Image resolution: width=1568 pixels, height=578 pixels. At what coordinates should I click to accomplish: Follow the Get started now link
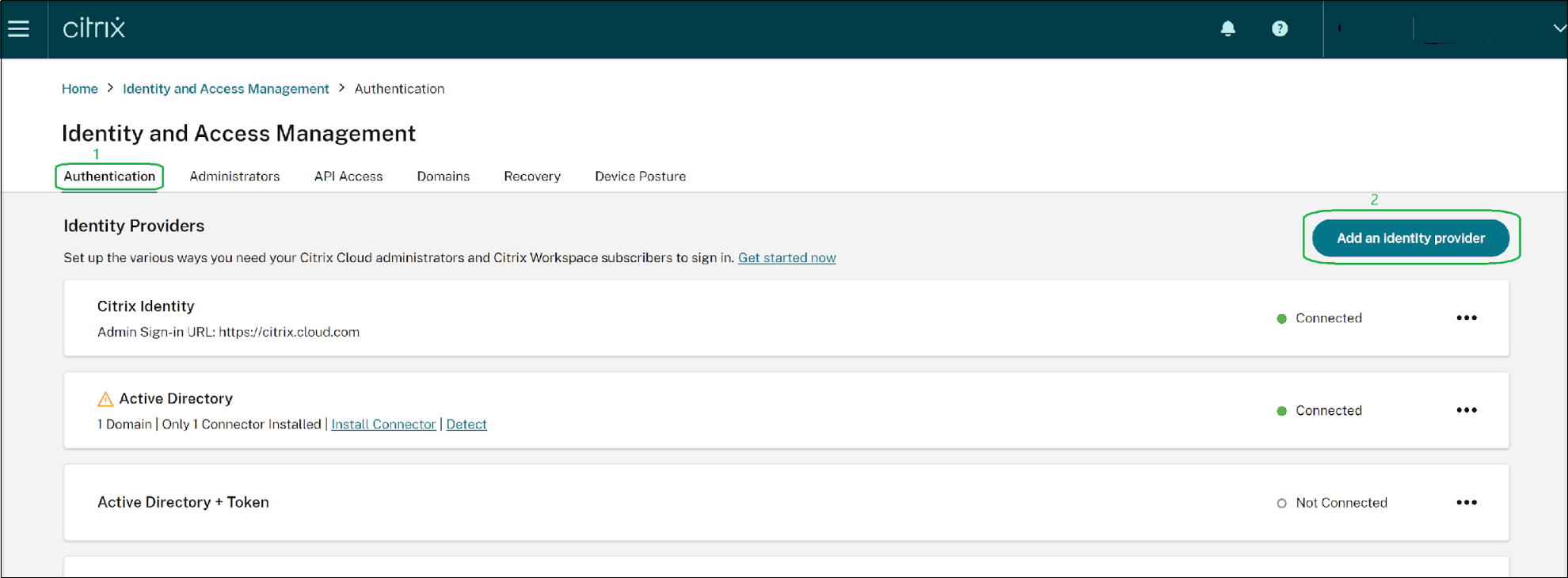[786, 258]
